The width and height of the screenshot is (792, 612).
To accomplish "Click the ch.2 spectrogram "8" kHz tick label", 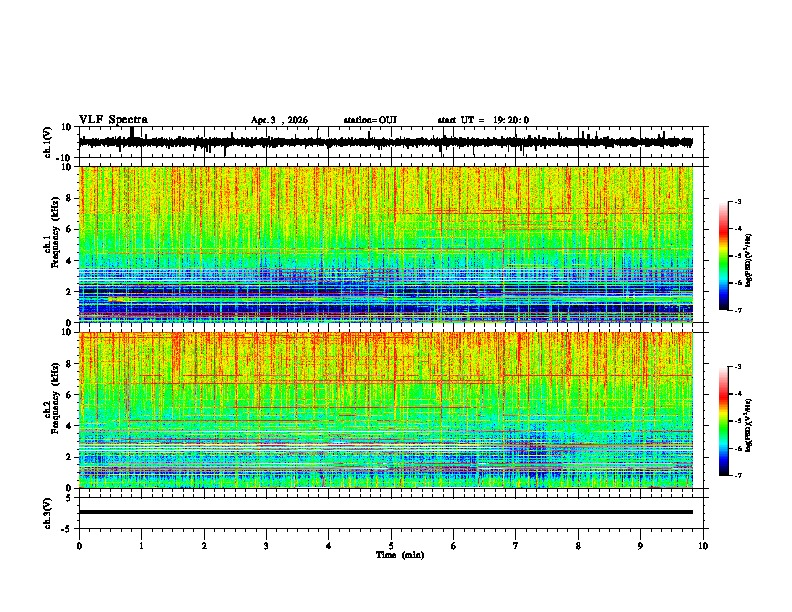I will [x=70, y=363].
